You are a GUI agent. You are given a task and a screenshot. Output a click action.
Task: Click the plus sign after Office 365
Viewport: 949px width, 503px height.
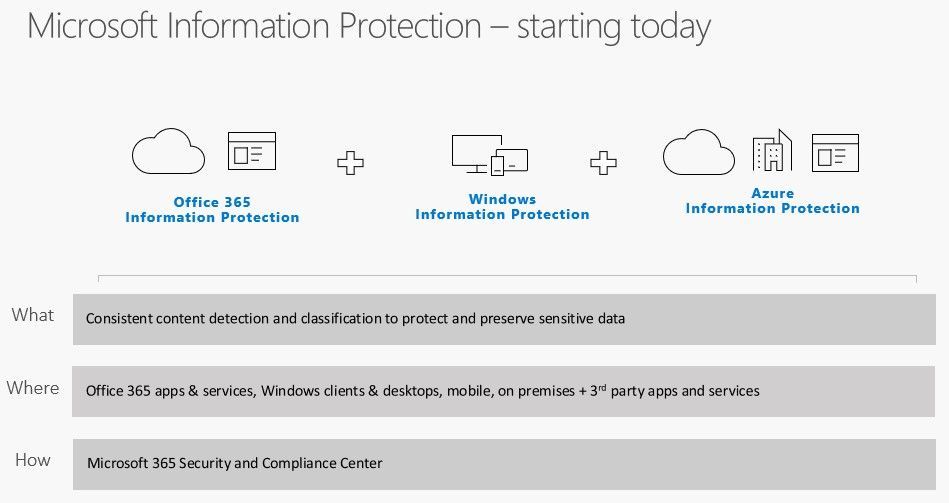pyautogui.click(x=350, y=162)
